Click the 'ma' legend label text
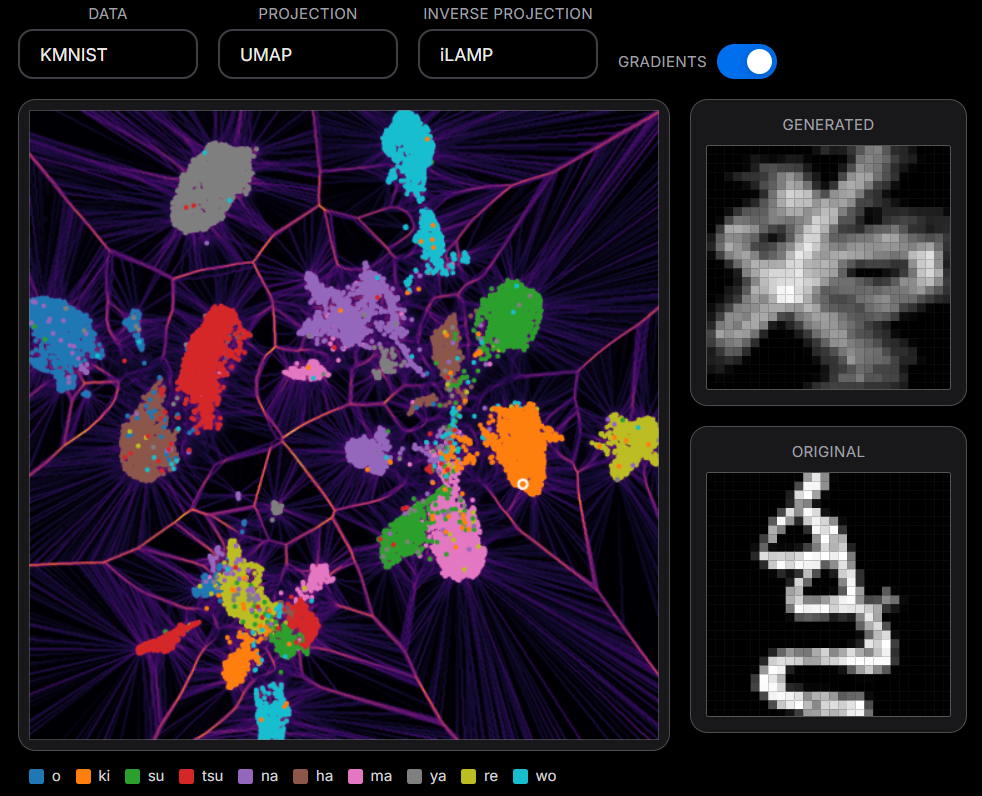The image size is (982, 796). (381, 777)
